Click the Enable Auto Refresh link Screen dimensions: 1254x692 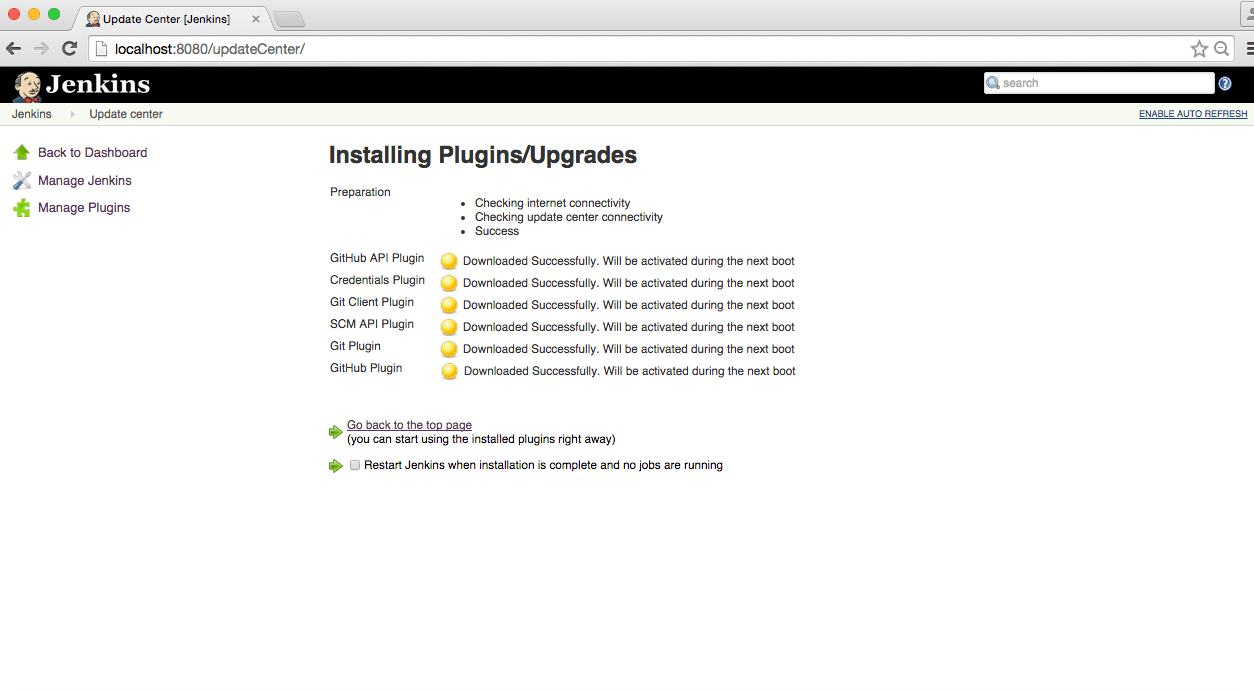1193,114
